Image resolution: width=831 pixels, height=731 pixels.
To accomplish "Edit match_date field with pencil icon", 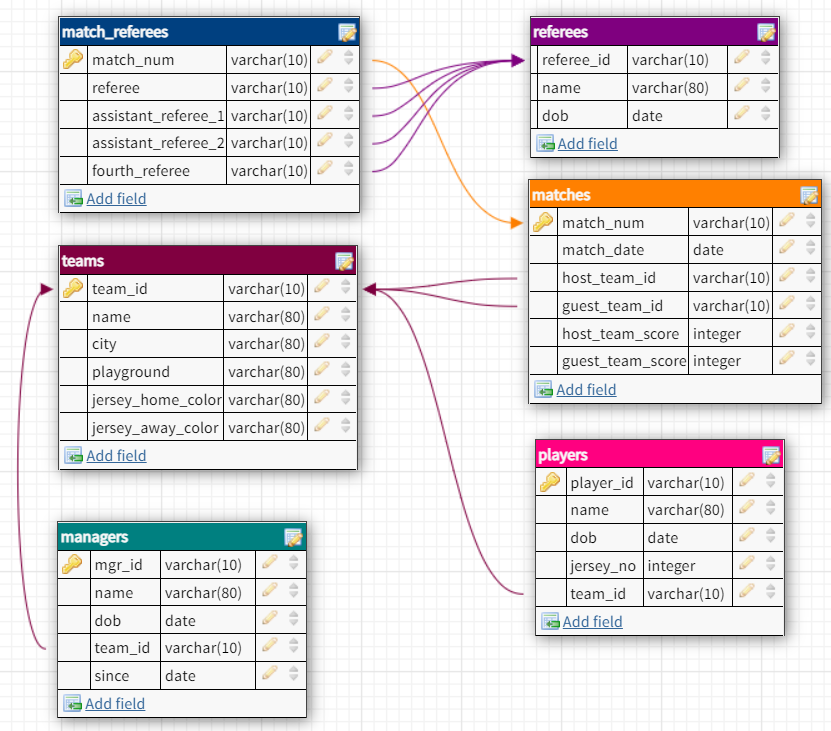I will point(787,247).
